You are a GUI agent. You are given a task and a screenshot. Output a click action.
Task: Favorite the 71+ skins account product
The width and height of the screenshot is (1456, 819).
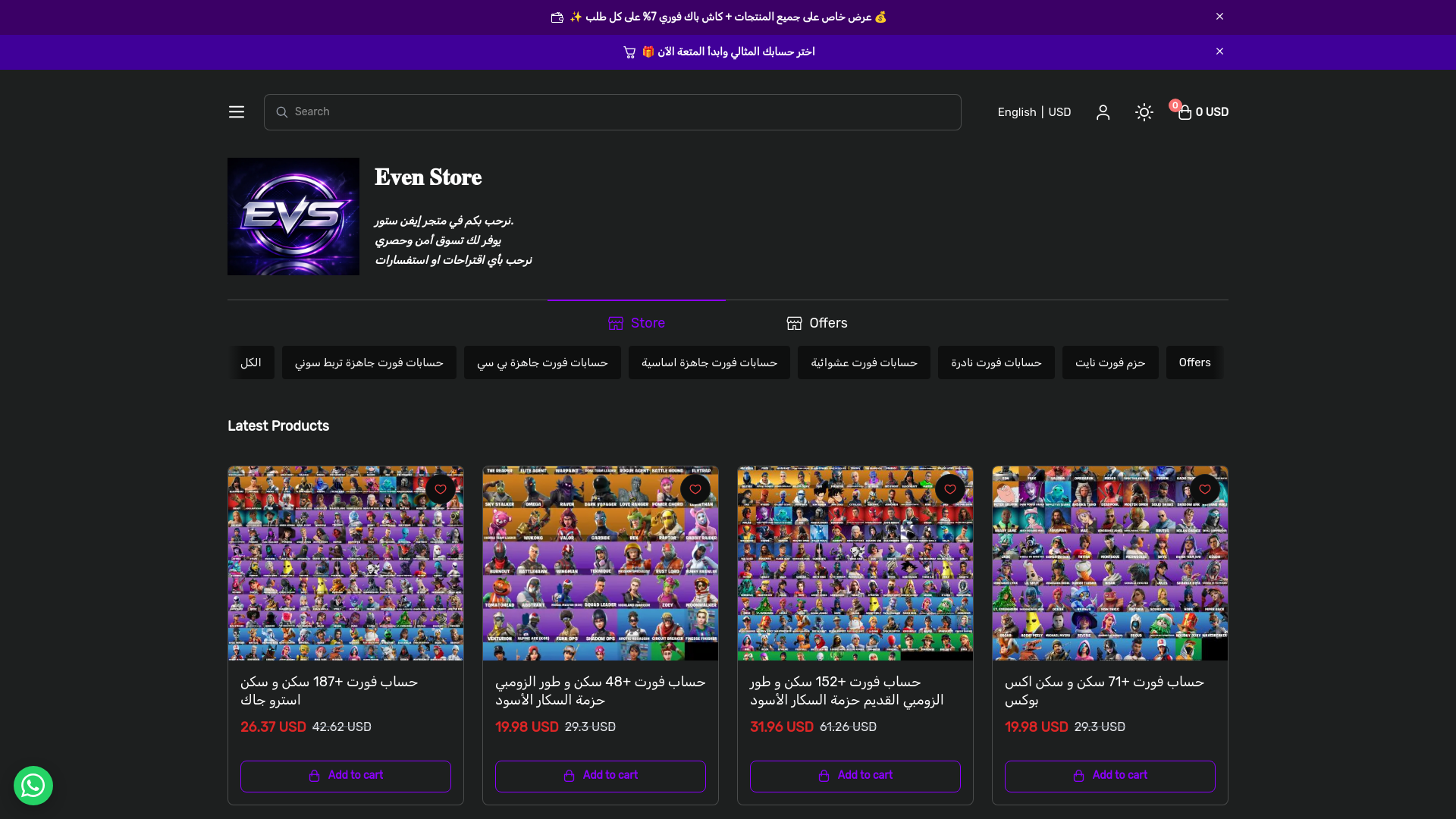1205,489
